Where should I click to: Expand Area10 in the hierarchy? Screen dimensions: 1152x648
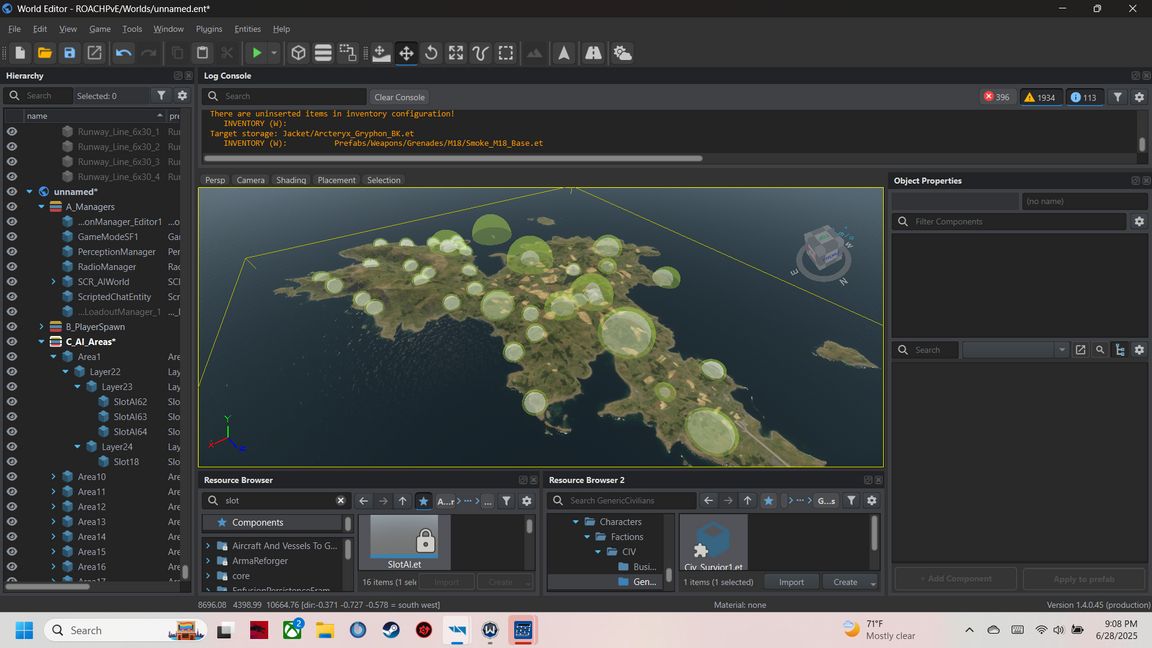tap(54, 477)
